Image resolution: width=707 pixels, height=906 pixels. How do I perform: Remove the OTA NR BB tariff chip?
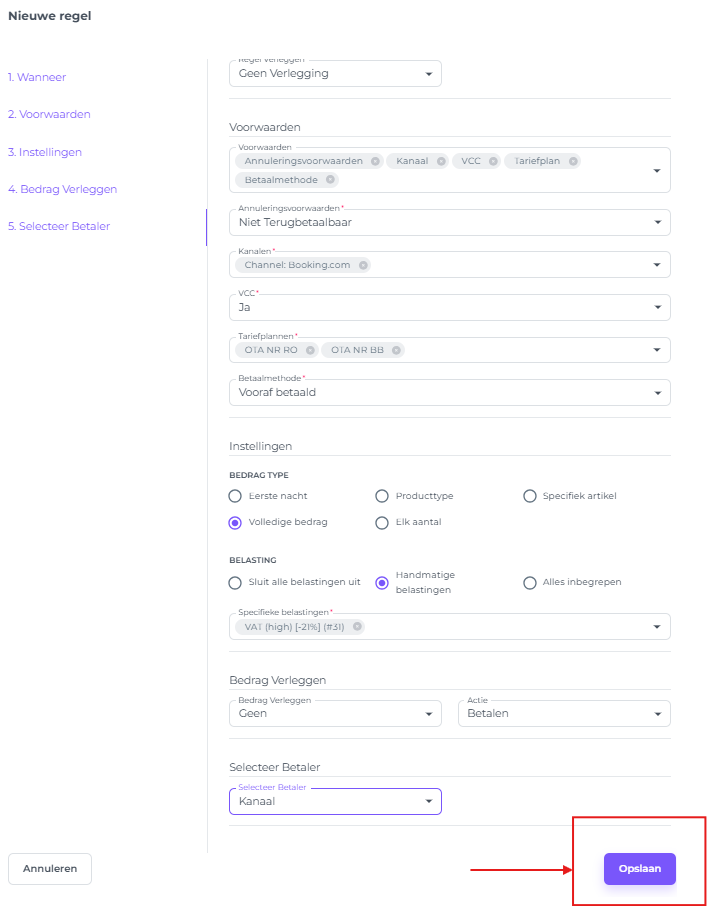[x=397, y=350]
